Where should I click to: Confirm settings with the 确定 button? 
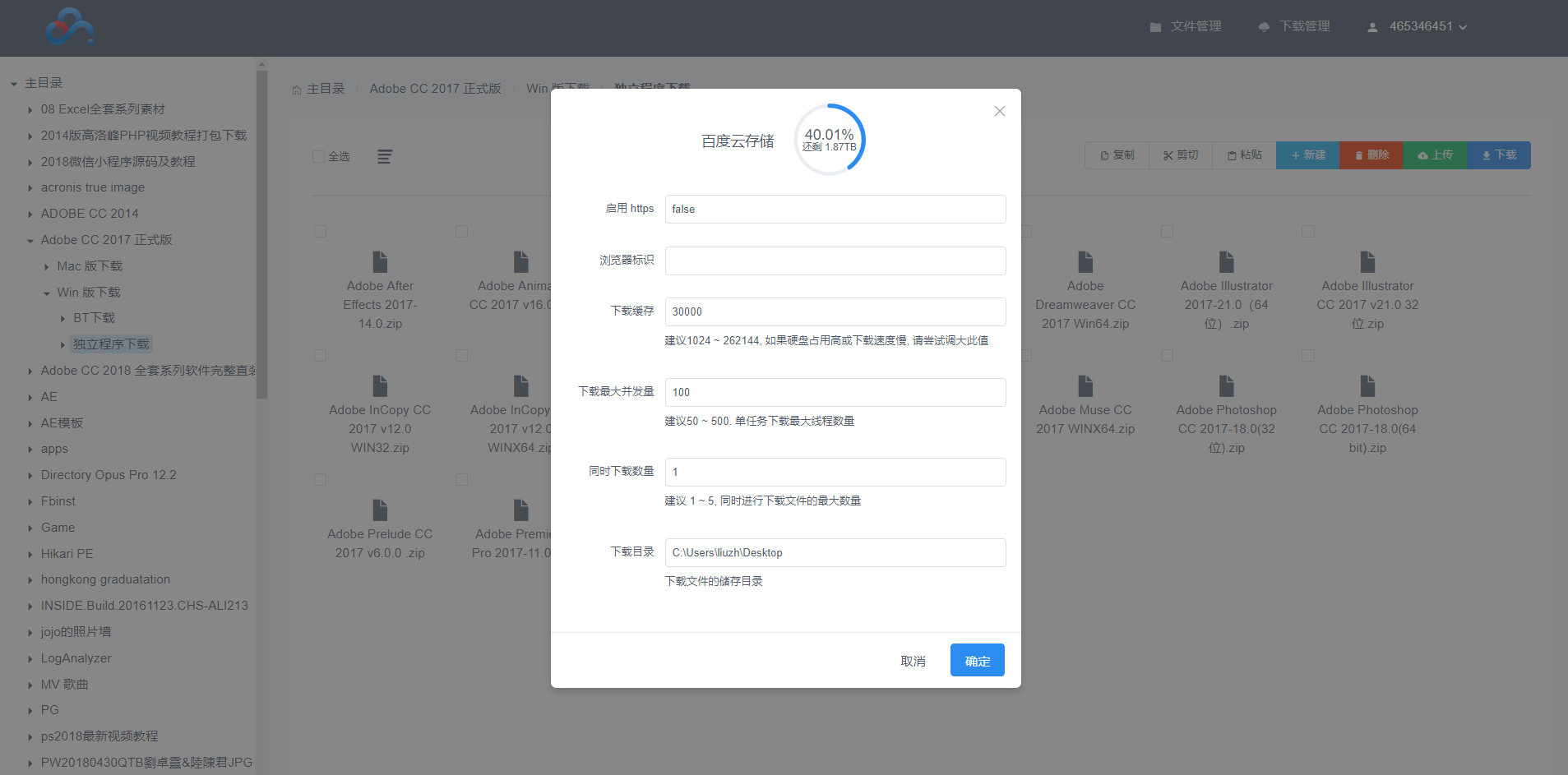pos(977,661)
